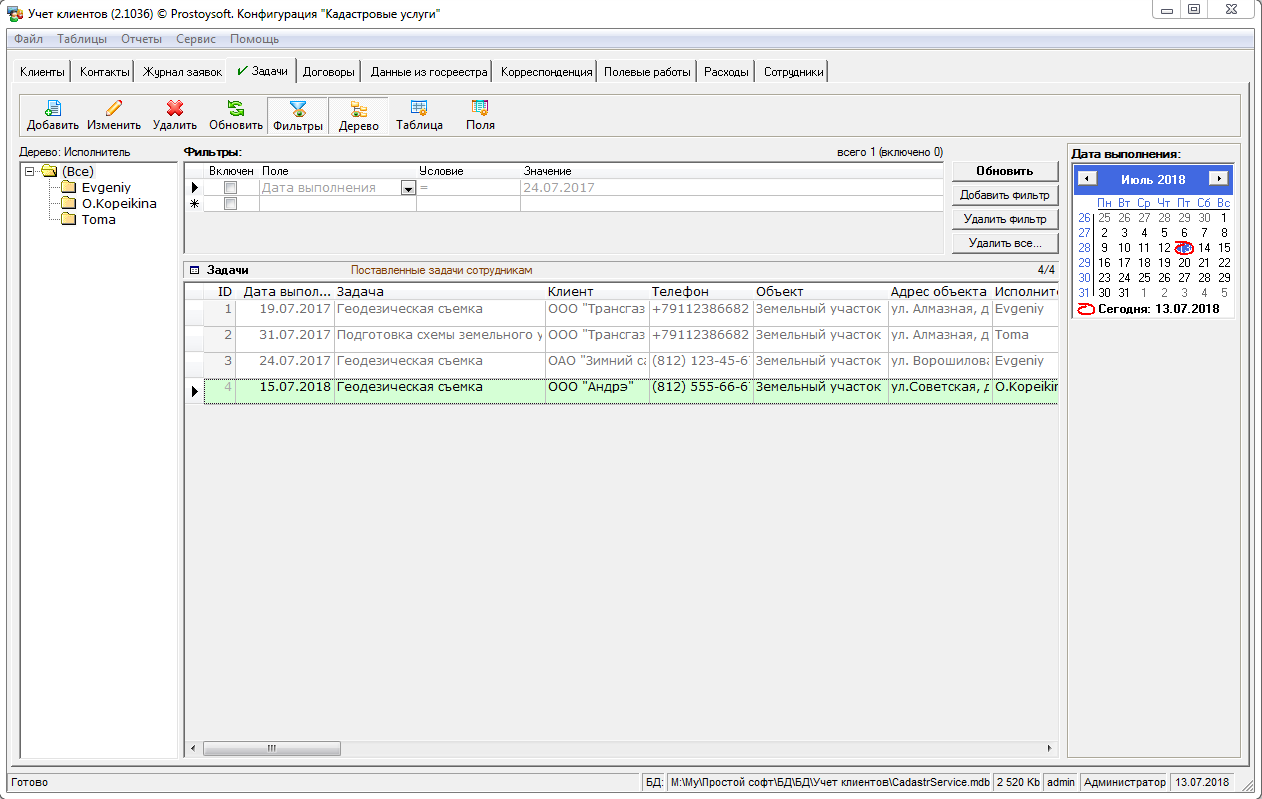Click the Обновить refresh toolbar icon

coord(235,109)
